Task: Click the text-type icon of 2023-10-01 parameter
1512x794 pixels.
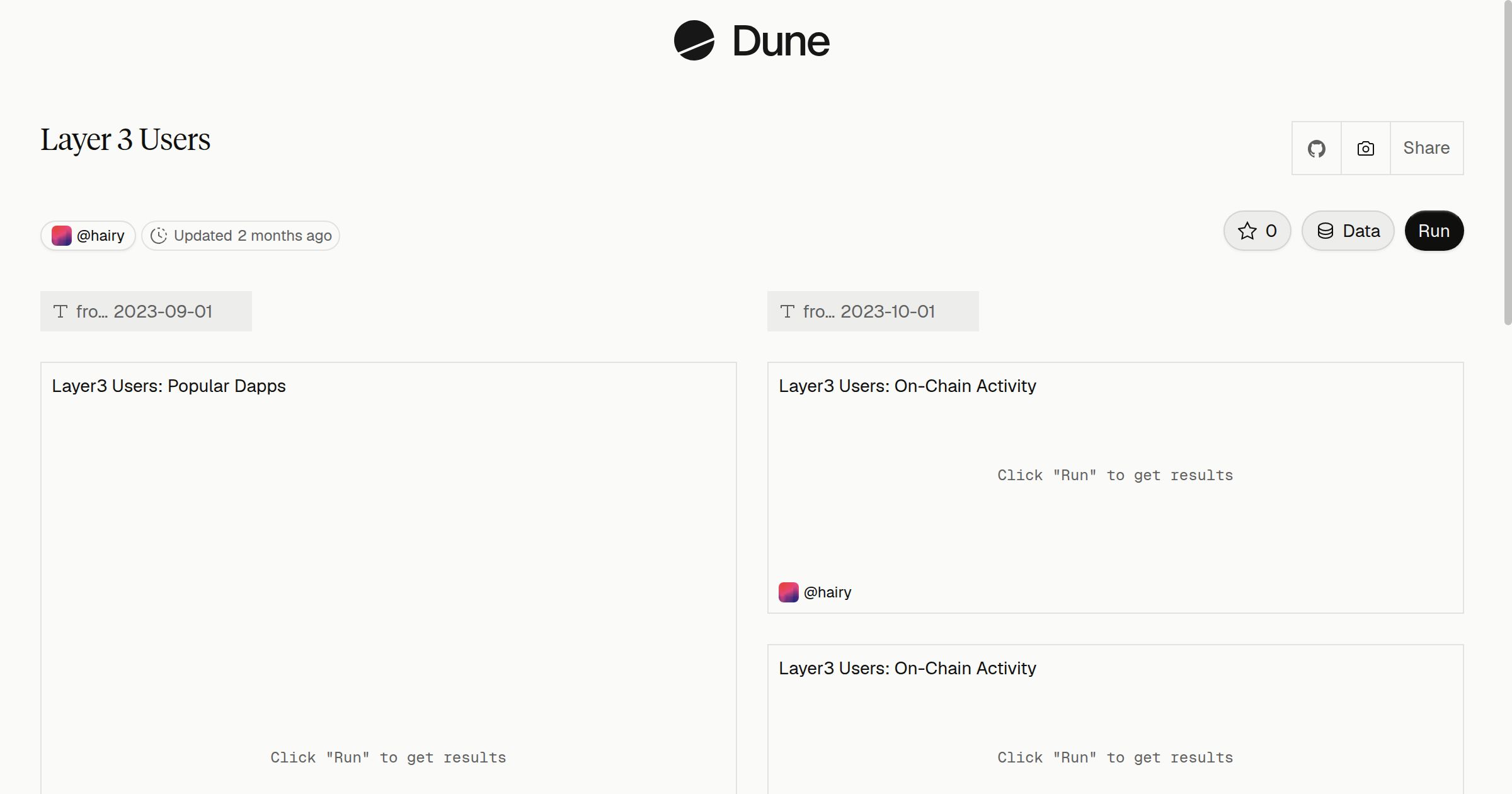Action: pos(787,311)
